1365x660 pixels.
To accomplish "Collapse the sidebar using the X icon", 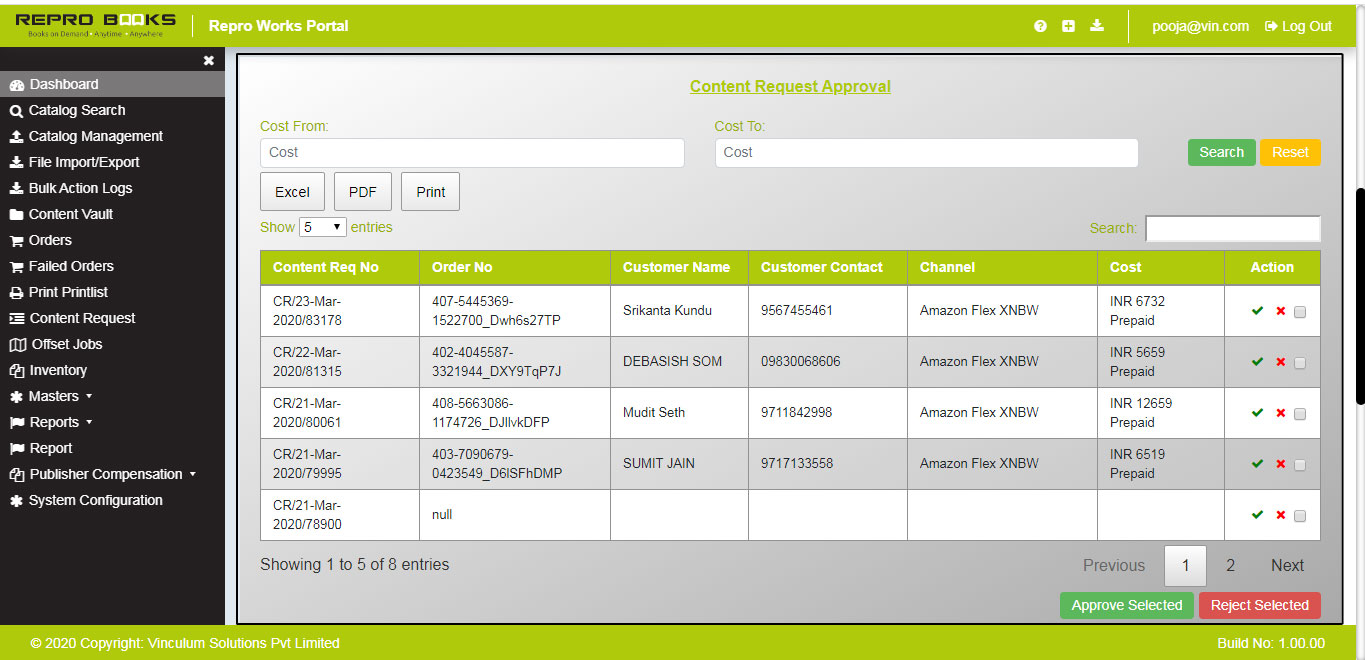I will coord(208,60).
